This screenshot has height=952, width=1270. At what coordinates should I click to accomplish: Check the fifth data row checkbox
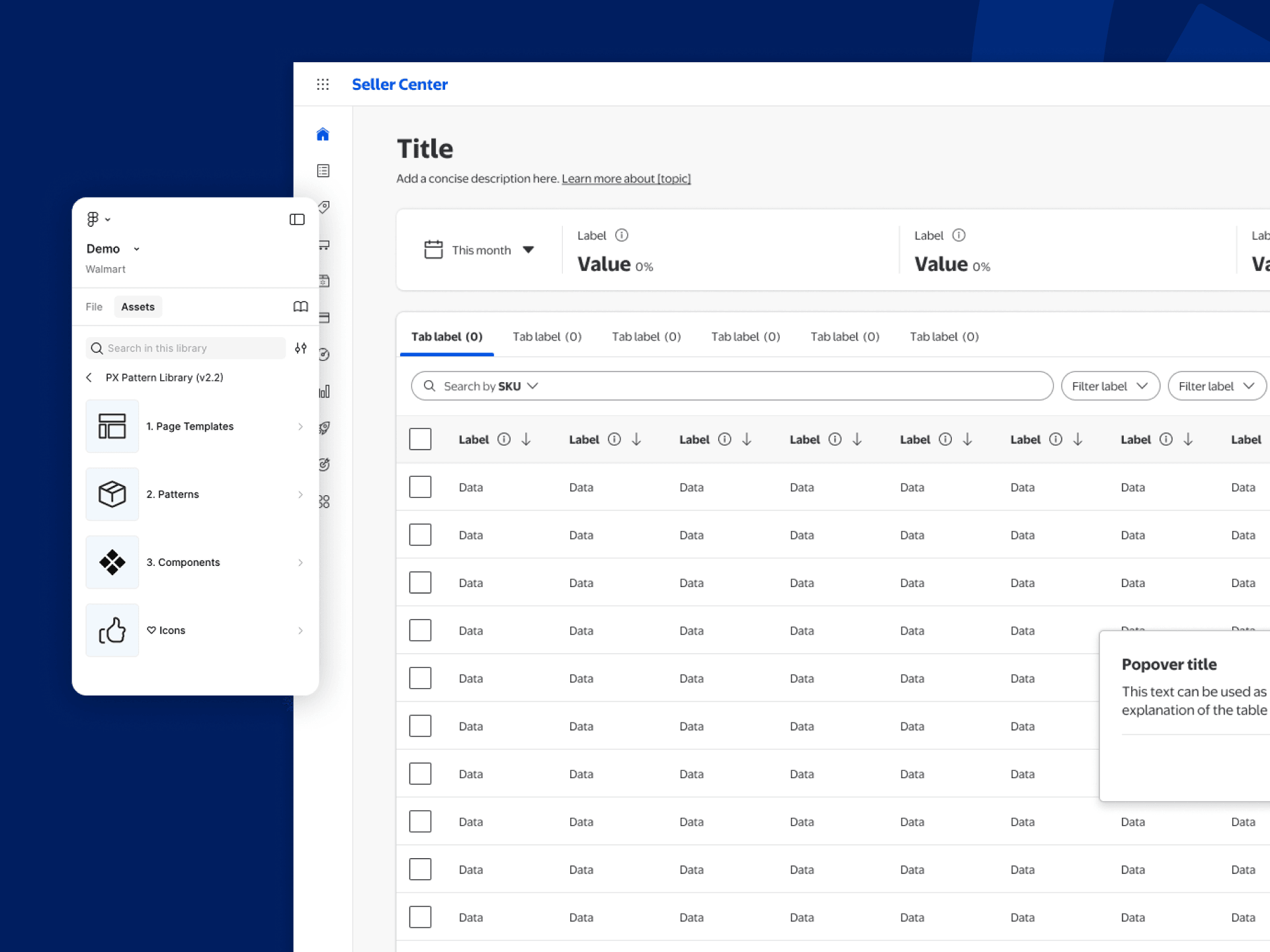[420, 678]
